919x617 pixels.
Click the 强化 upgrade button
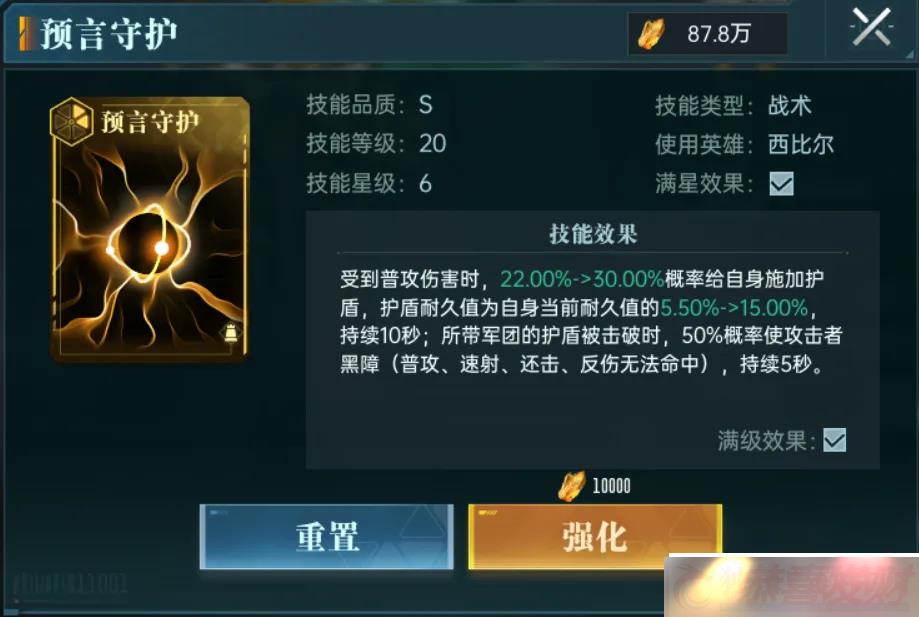tap(595, 536)
